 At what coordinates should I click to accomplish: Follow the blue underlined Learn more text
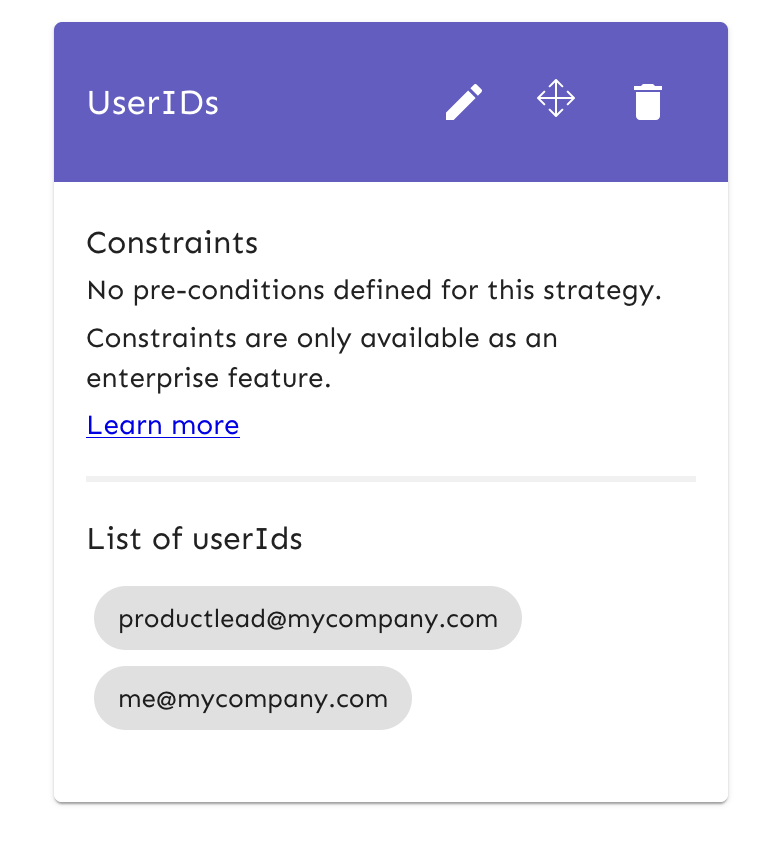(x=163, y=425)
